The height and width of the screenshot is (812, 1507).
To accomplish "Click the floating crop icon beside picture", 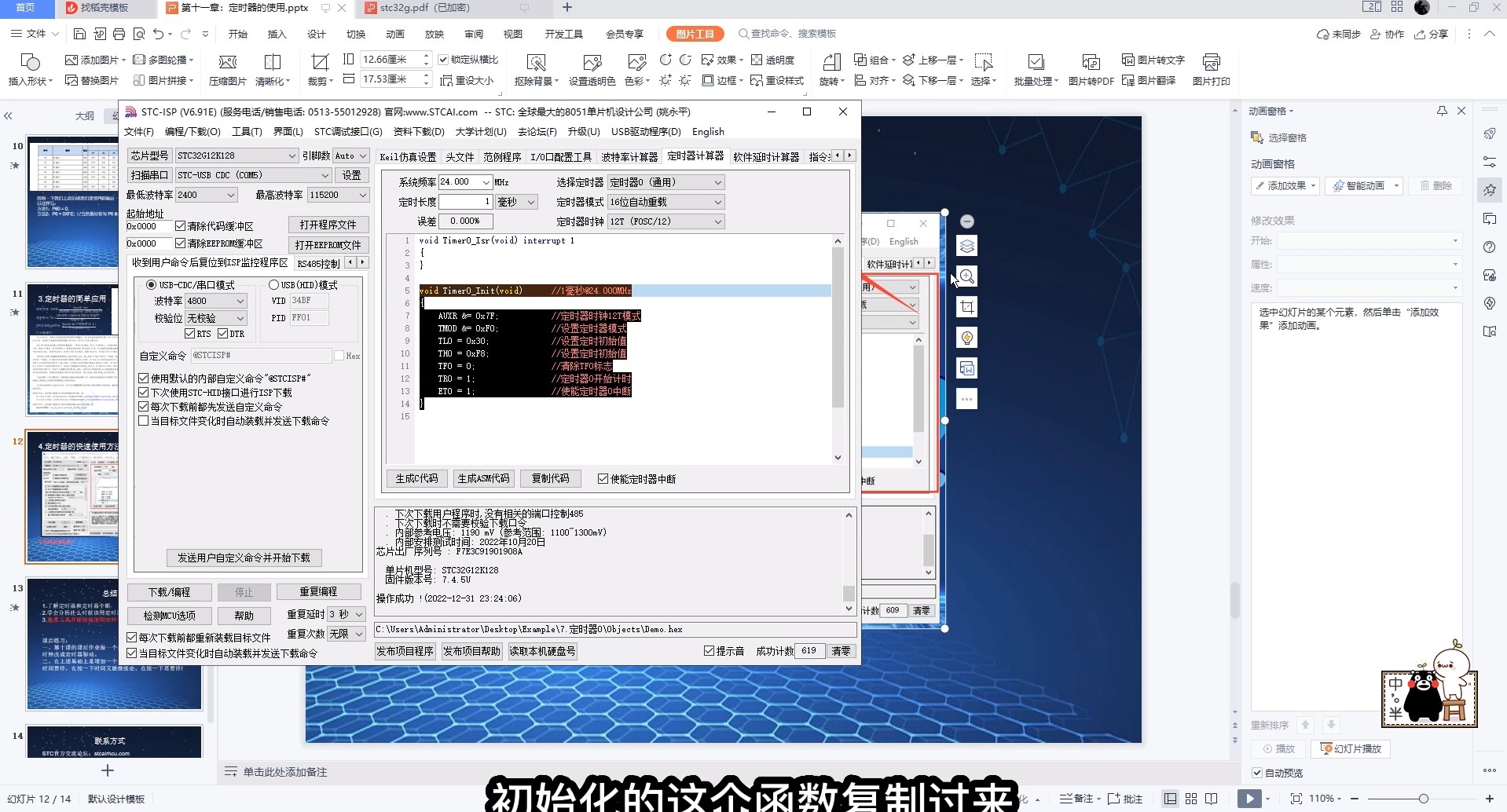I will coord(967,307).
